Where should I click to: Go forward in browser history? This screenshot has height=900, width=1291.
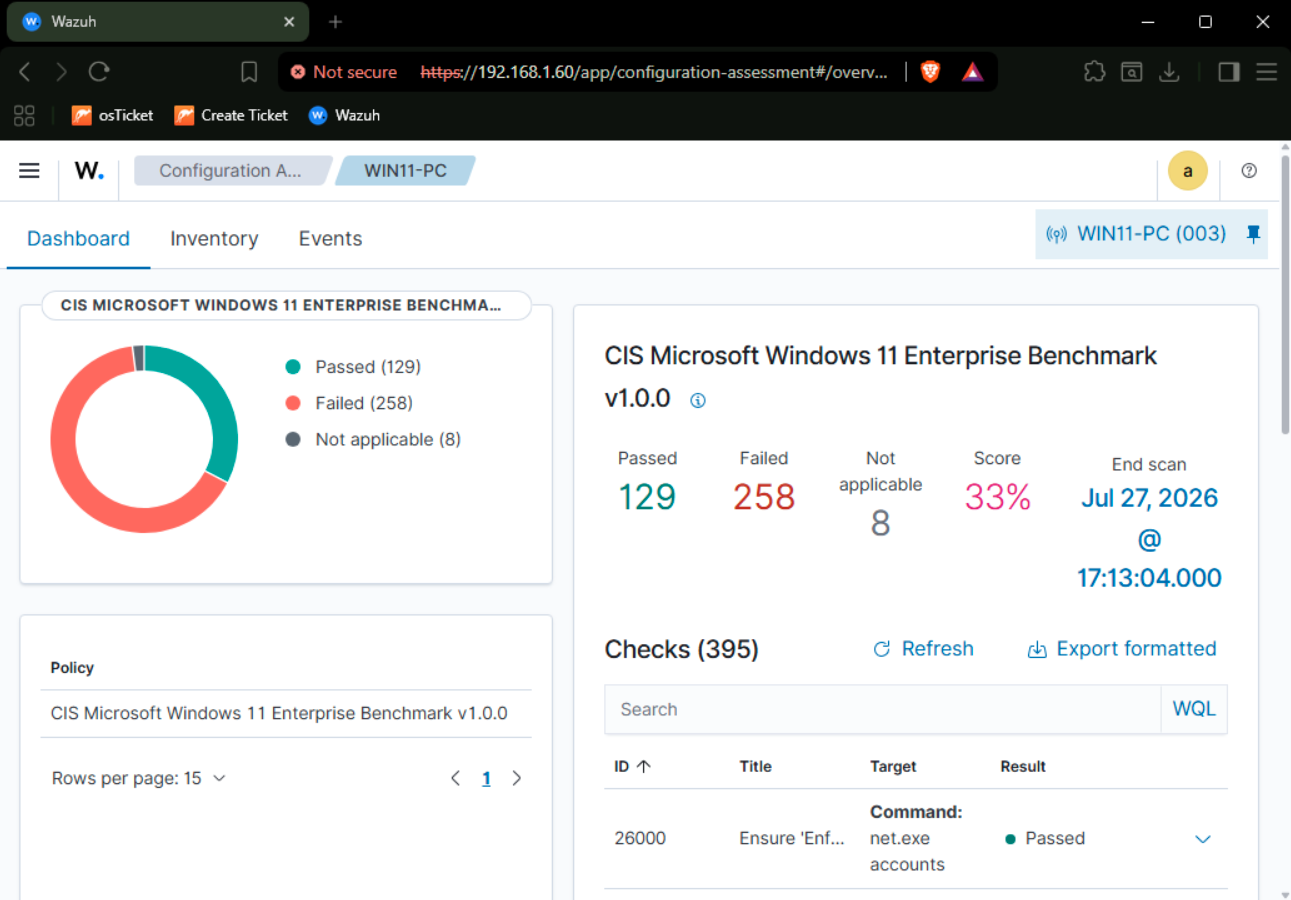[x=62, y=72]
